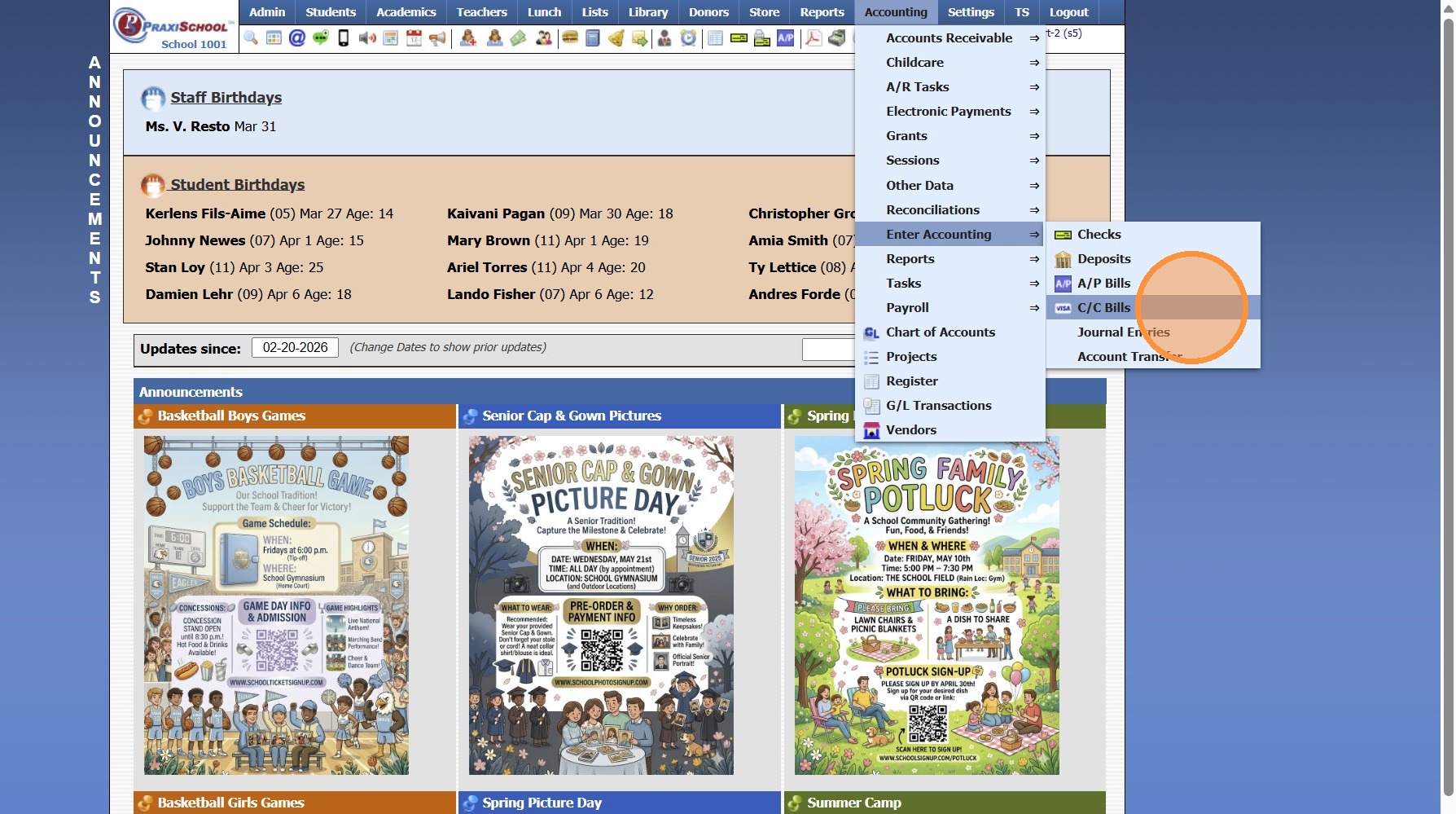Click the magnifying glass search icon

[x=251, y=37]
